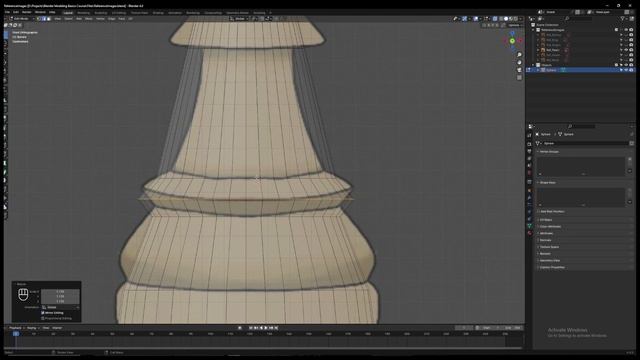
Task: Collapse the ReferenceImages collection
Action: (533, 30)
